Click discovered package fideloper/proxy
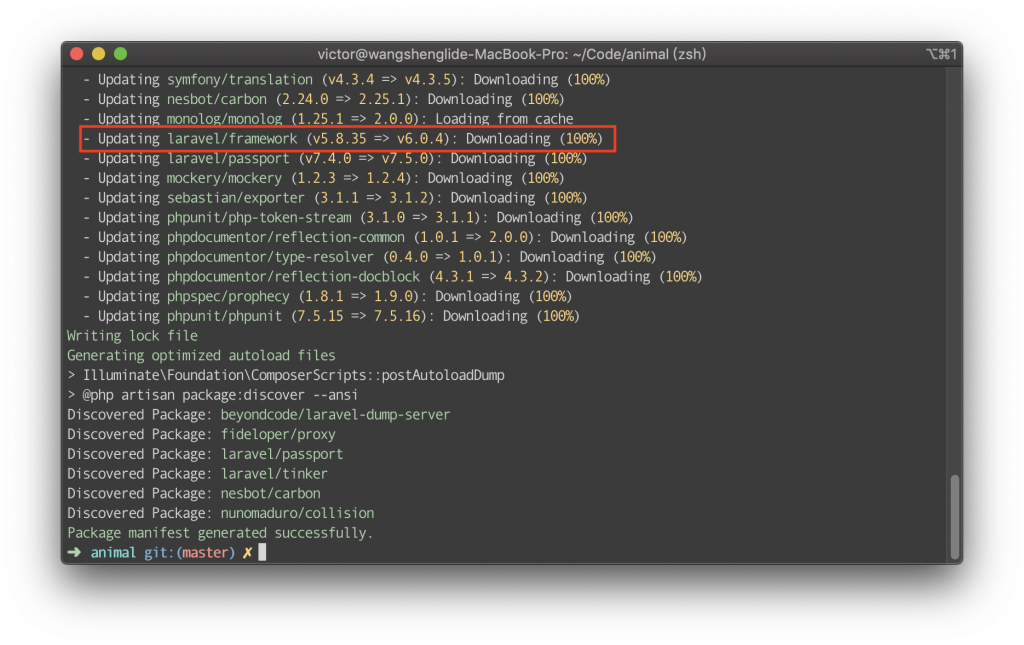 point(278,434)
